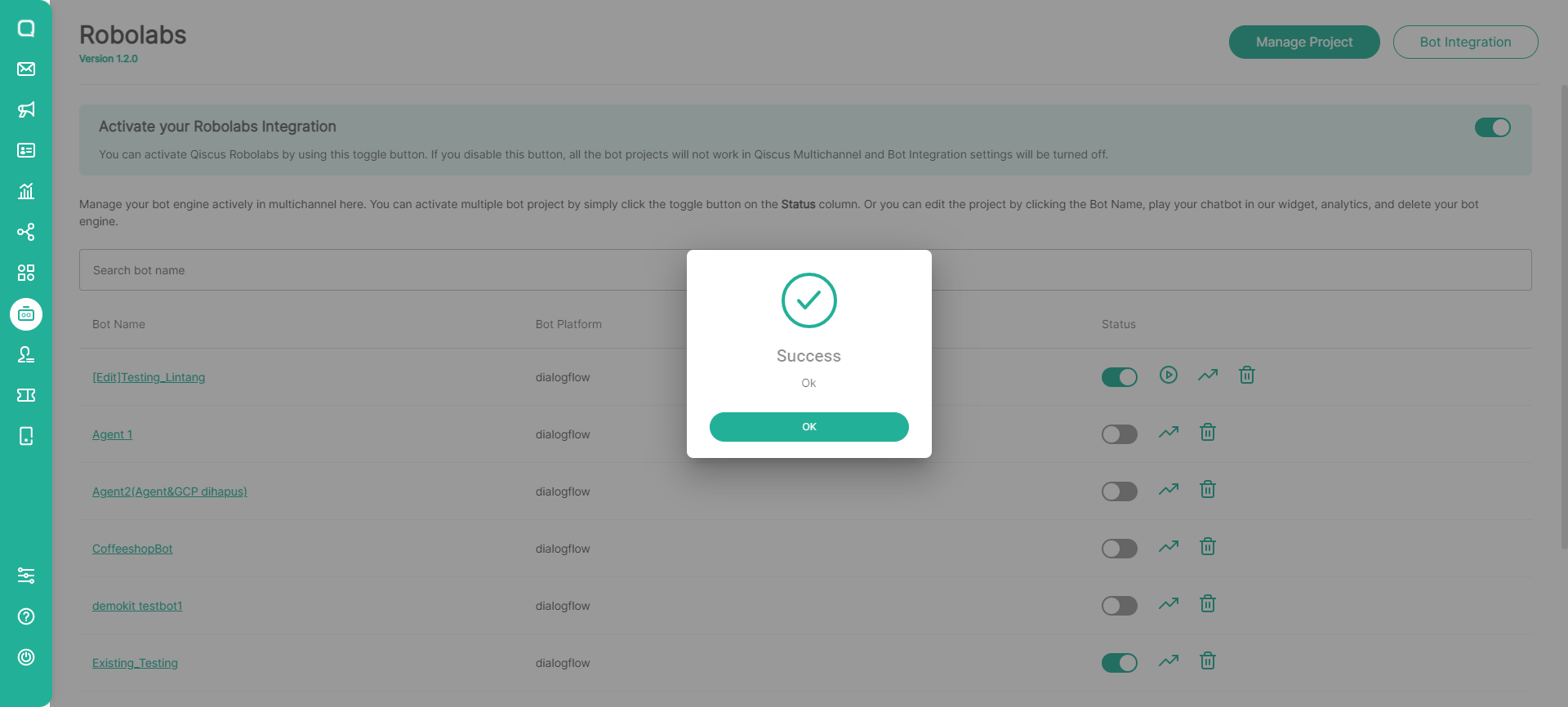Image resolution: width=1568 pixels, height=707 pixels.
Task: Turn on CoffeeshopBot status toggle
Action: (1119, 549)
